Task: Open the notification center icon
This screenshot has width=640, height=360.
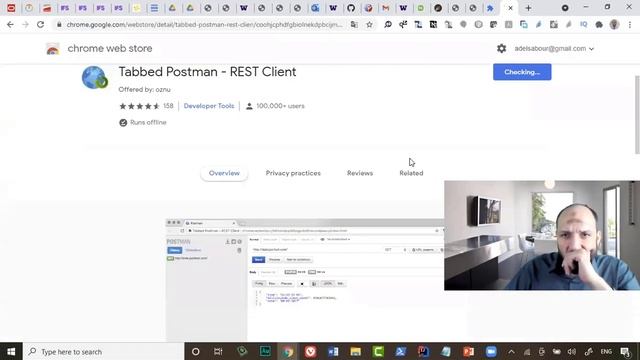Action: [625, 351]
